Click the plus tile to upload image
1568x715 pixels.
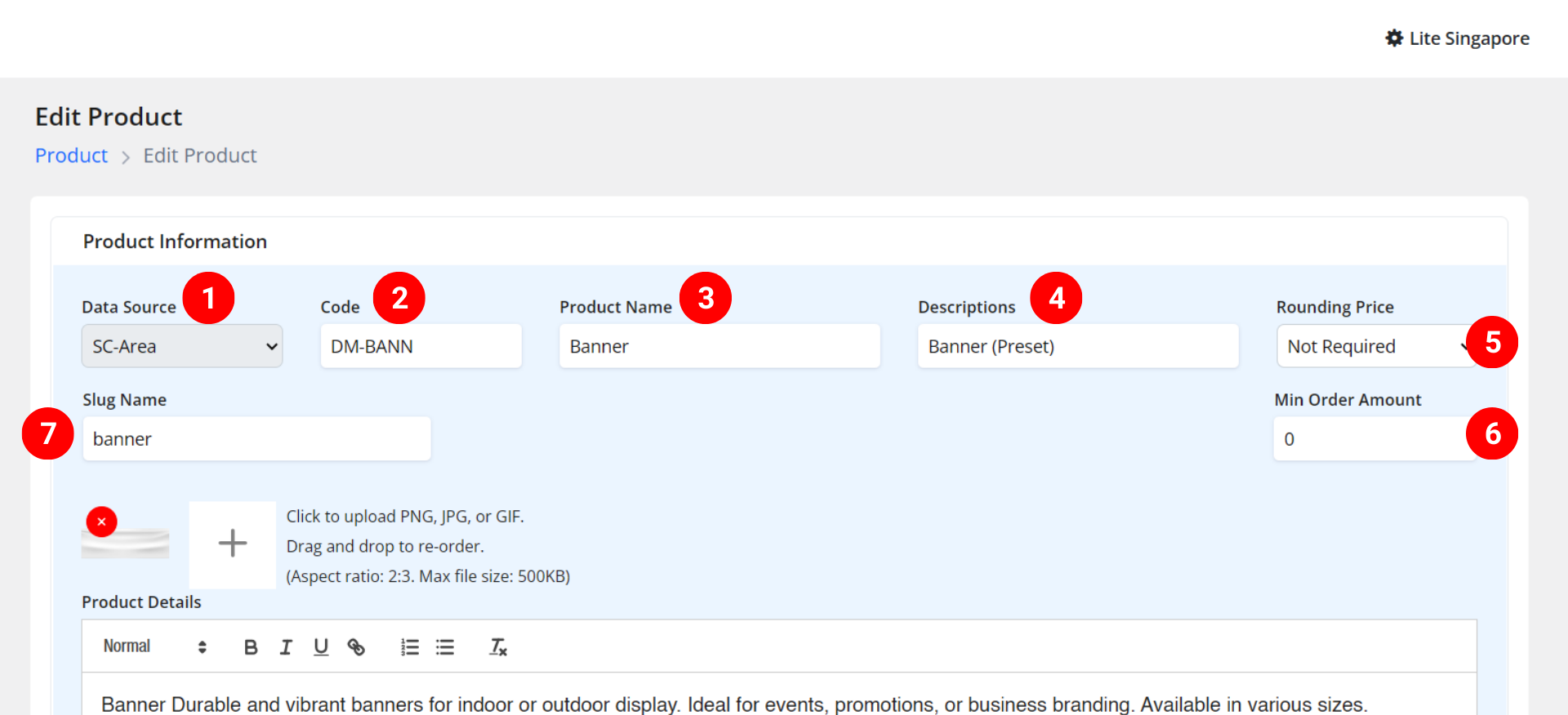pos(233,544)
